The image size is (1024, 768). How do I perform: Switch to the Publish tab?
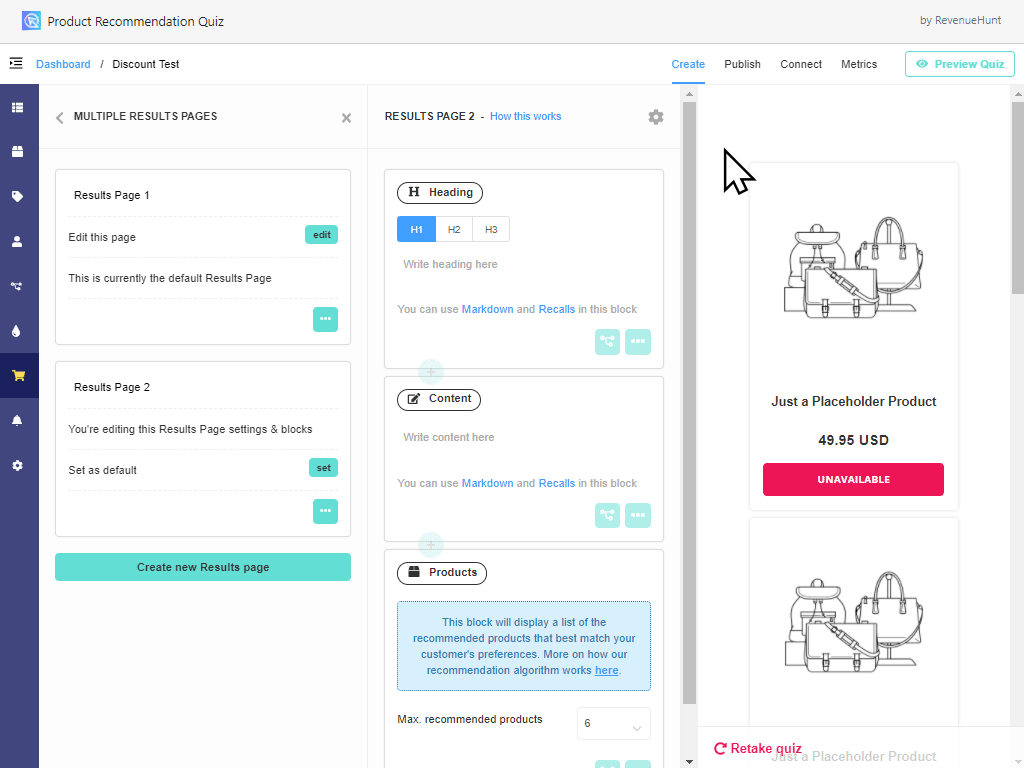click(743, 64)
